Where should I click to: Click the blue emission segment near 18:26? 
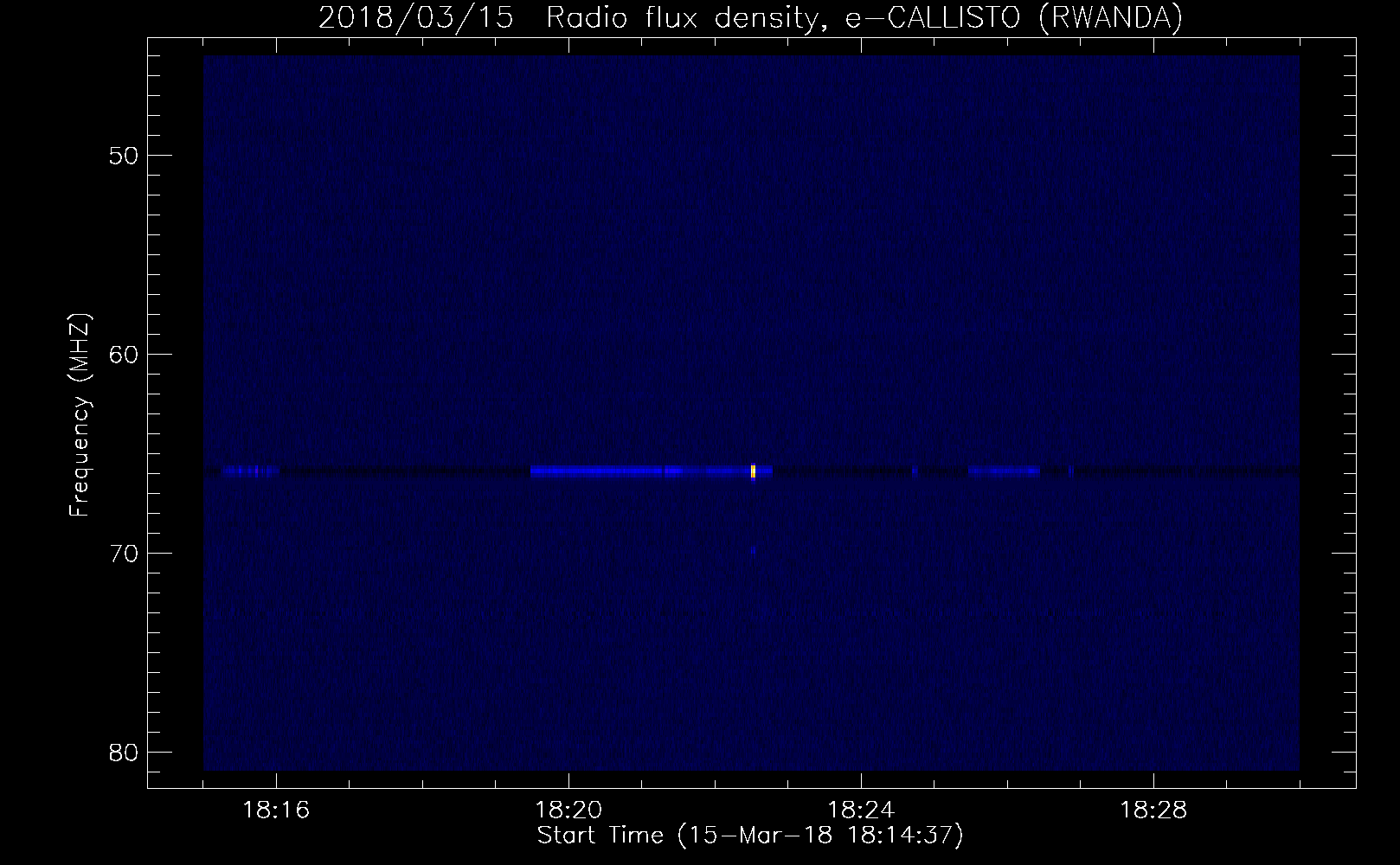pos(1004,471)
